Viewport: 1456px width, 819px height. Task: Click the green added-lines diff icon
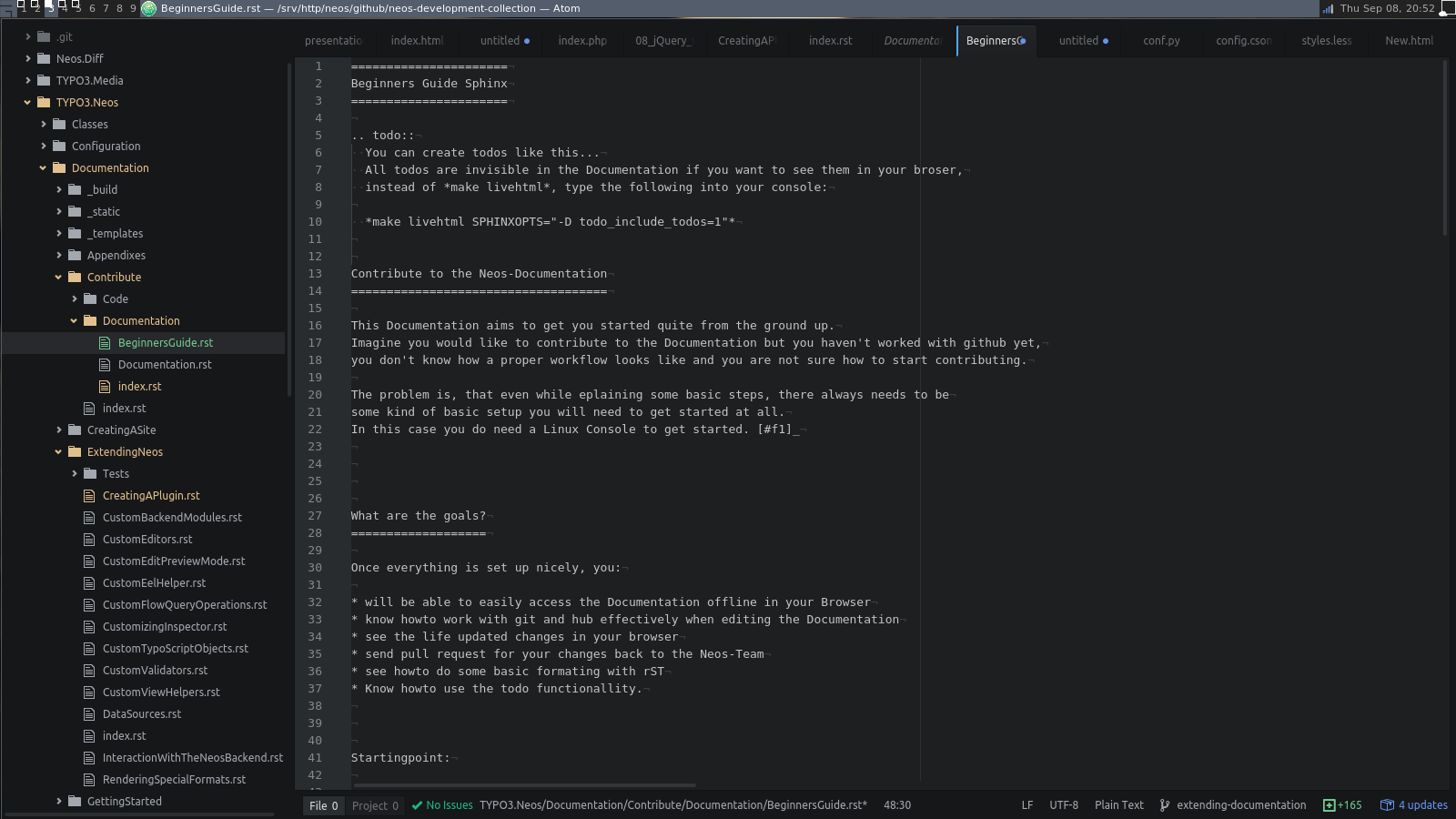[x=1329, y=805]
